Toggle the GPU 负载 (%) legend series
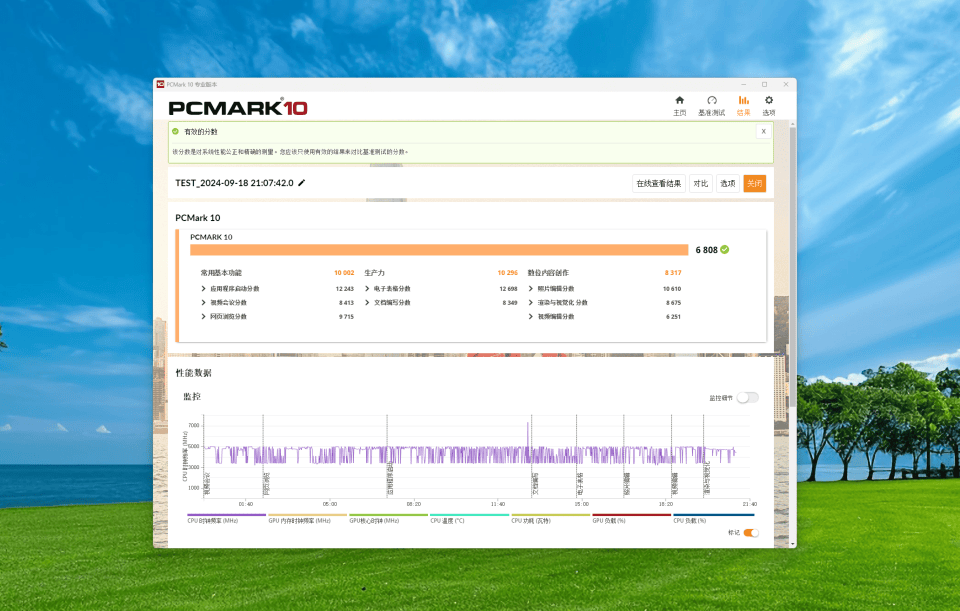 pos(631,519)
